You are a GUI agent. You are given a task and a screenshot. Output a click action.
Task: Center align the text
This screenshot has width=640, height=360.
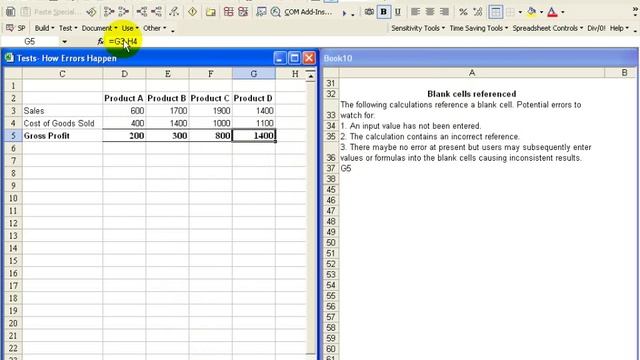(x=430, y=12)
